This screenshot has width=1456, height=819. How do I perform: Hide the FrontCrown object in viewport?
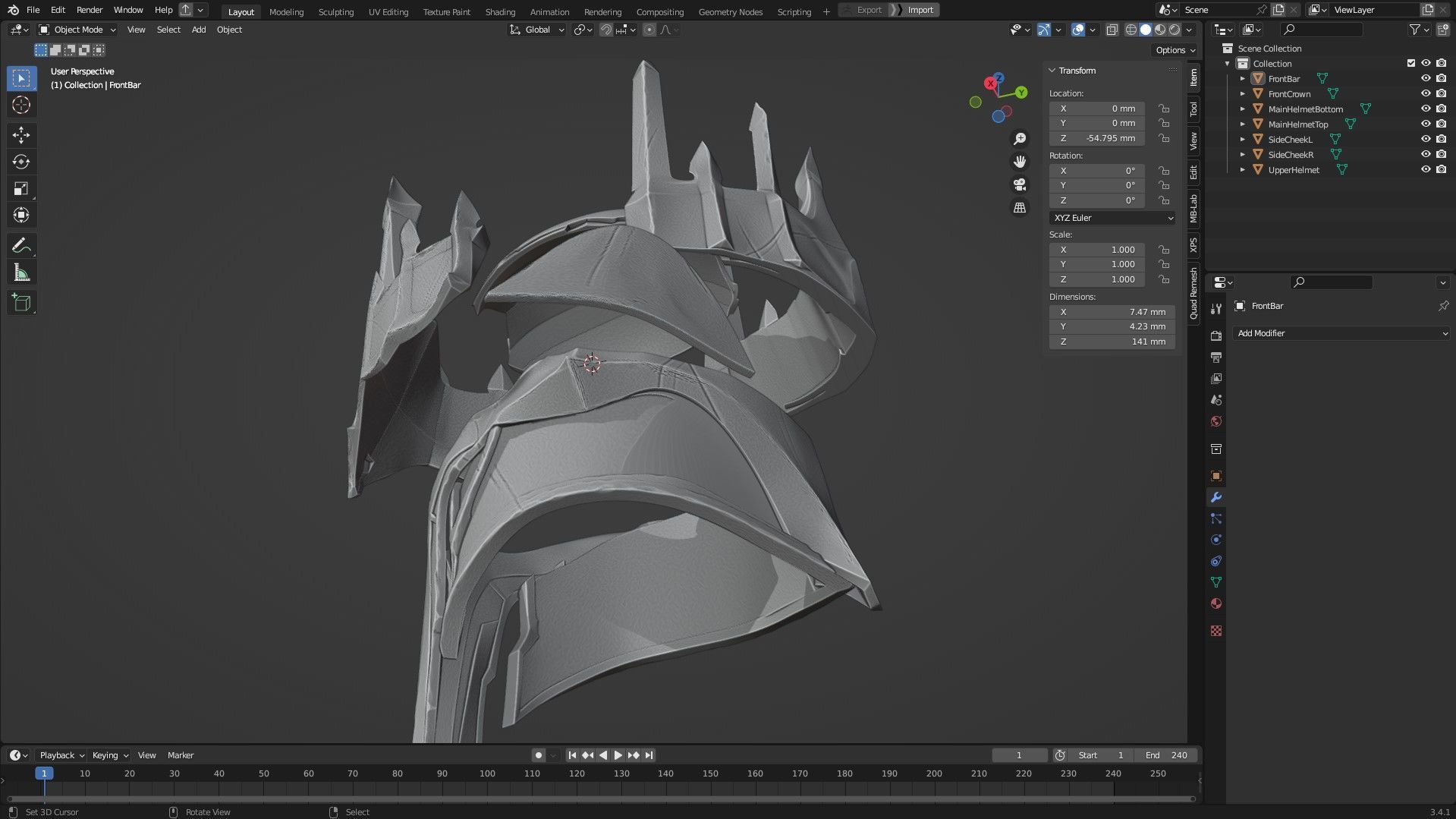(x=1426, y=94)
